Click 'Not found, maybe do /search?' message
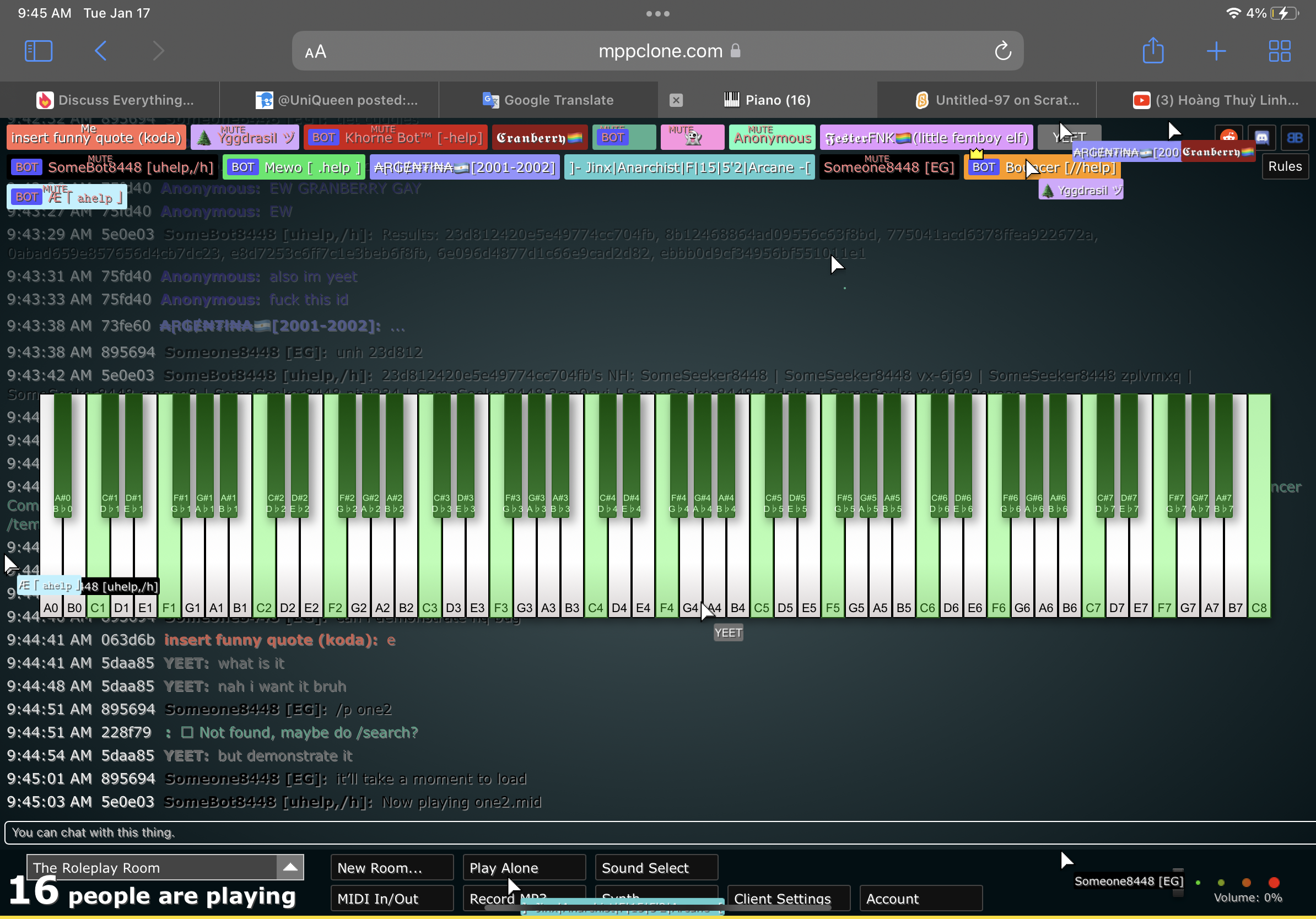Image resolution: width=1316 pixels, height=919 pixels. 309,732
